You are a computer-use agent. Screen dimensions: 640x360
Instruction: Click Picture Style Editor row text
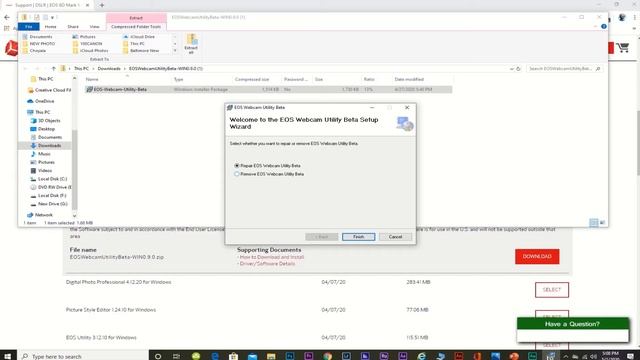111,310
